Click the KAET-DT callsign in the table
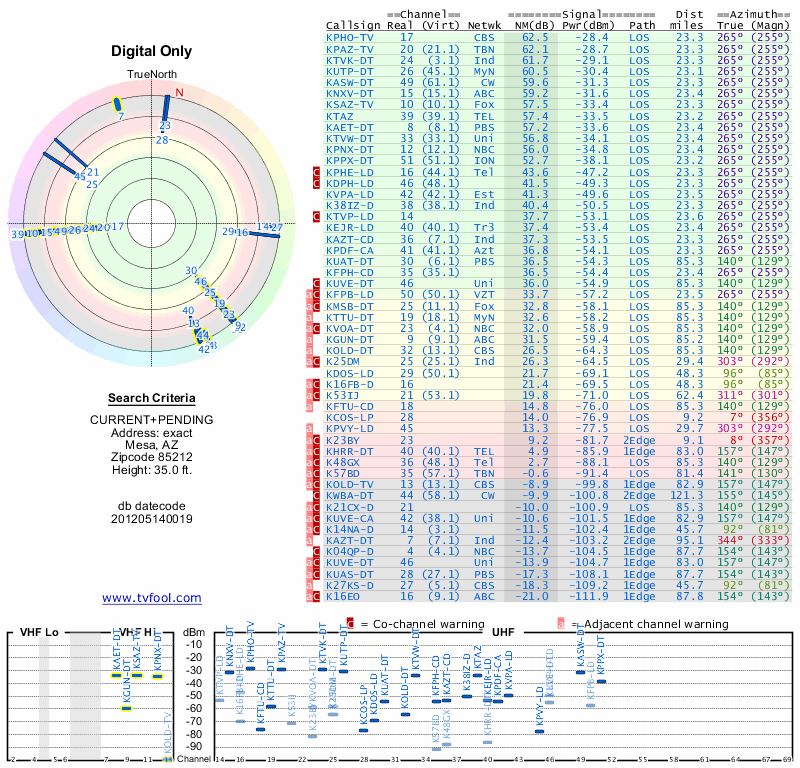 tap(349, 128)
